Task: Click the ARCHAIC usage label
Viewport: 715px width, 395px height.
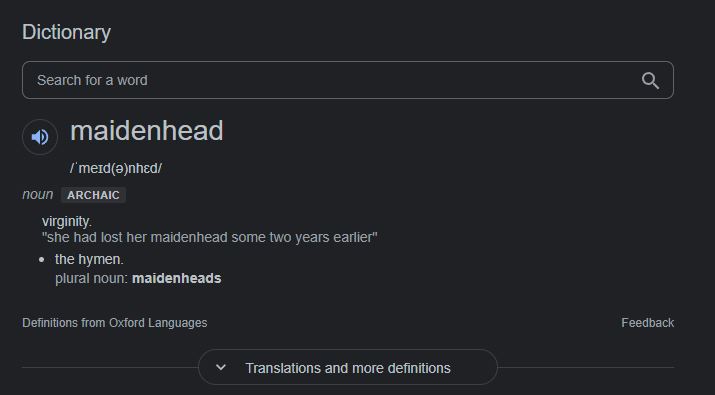Action: click(93, 195)
